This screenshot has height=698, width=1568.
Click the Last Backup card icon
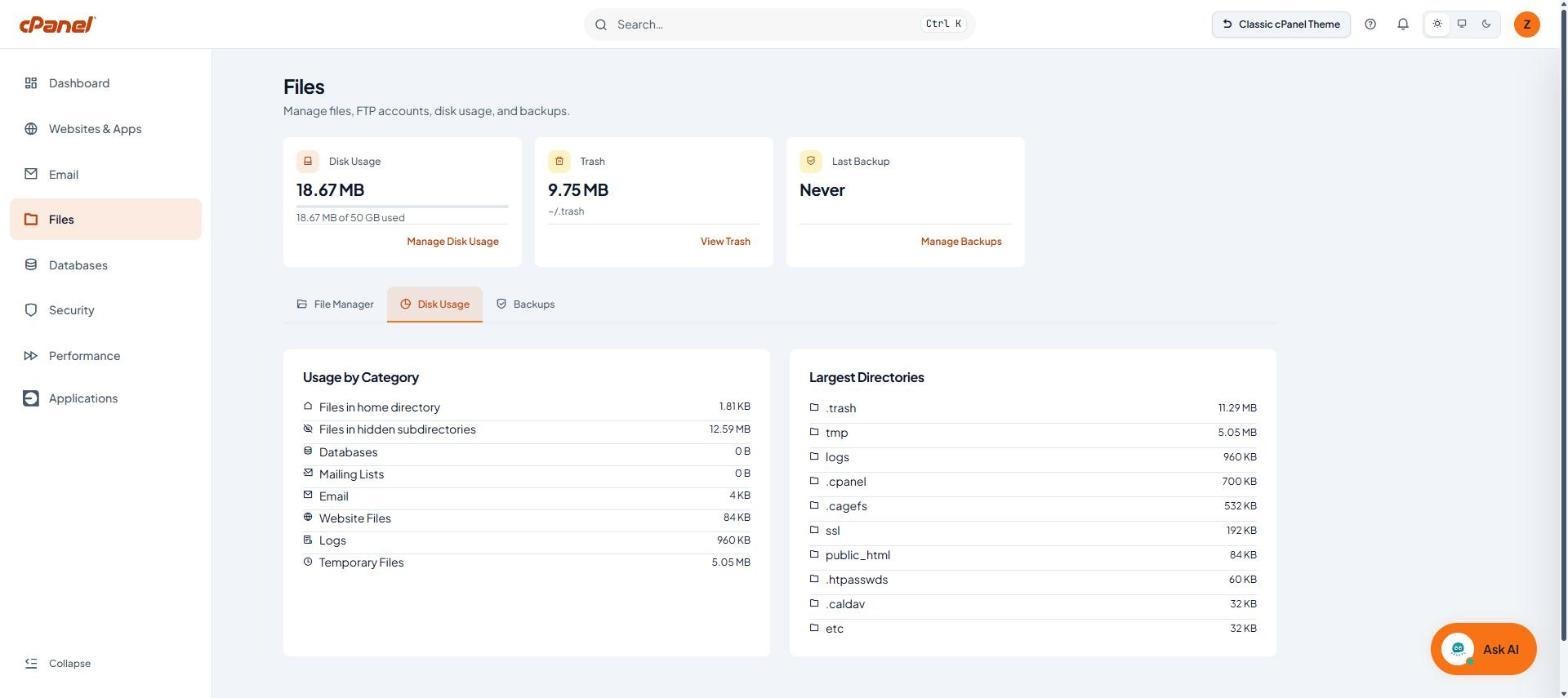[x=811, y=161]
